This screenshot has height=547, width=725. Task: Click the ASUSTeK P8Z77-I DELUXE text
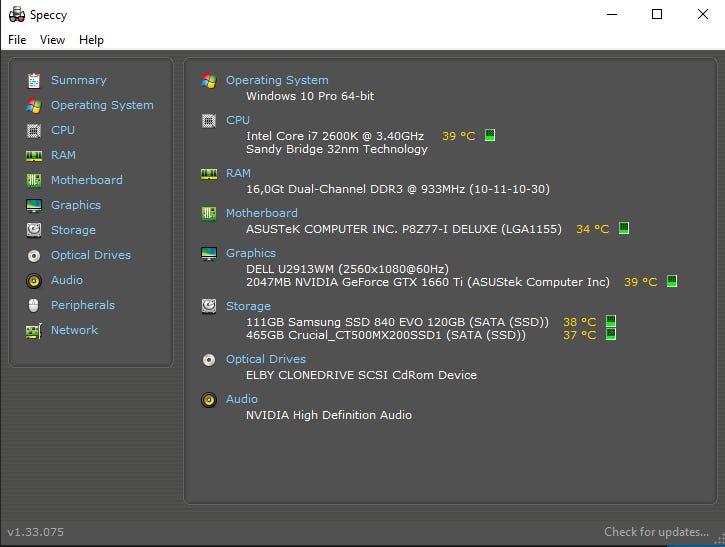[404, 229]
